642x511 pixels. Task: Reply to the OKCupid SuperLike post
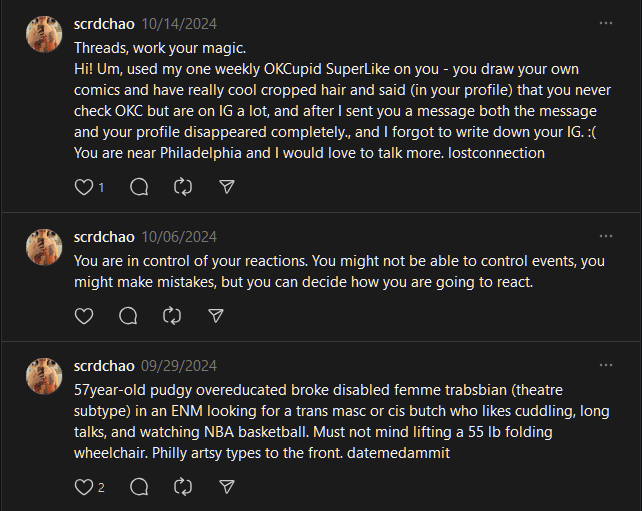pyautogui.click(x=139, y=187)
